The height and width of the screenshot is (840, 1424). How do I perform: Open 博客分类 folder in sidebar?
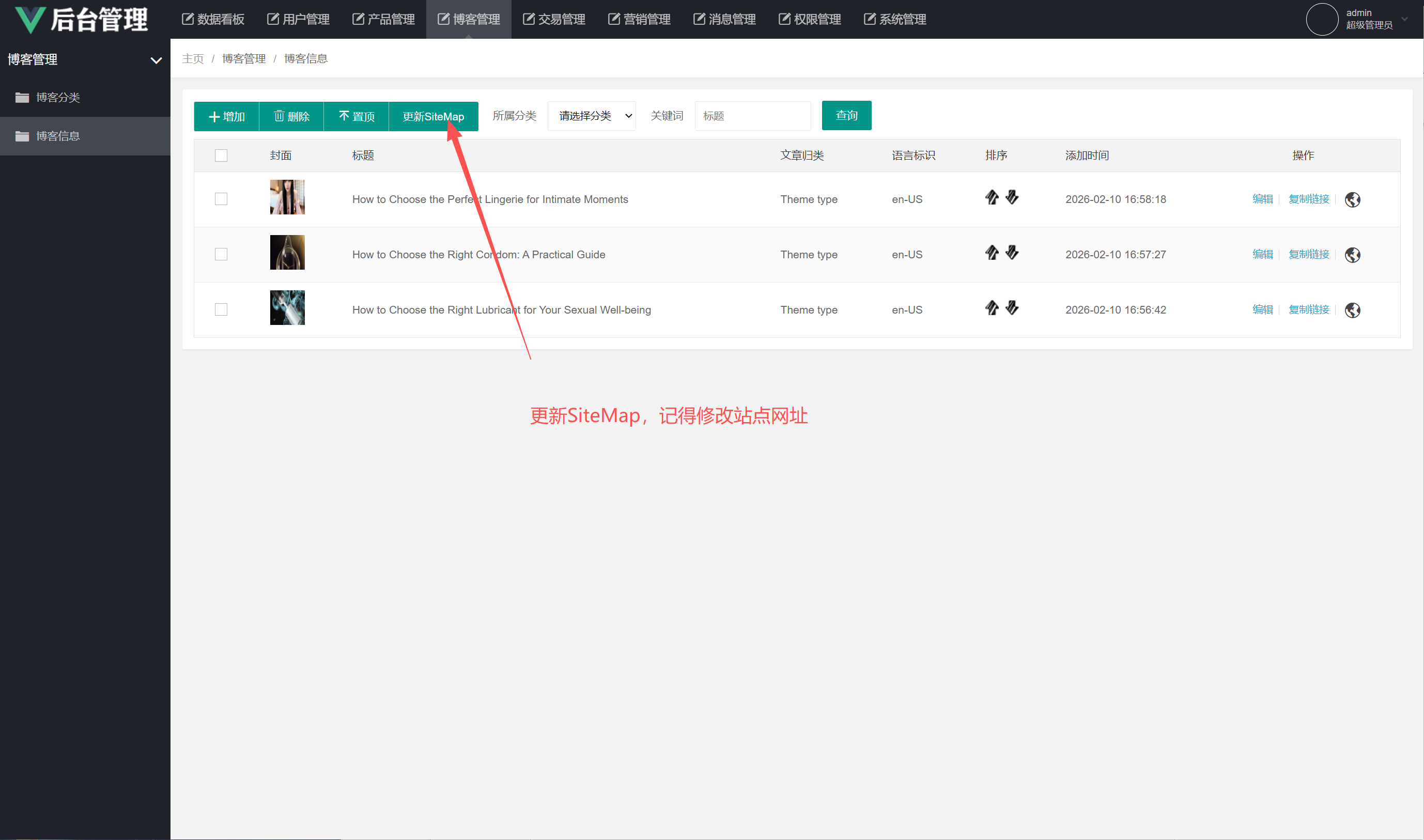pos(58,98)
